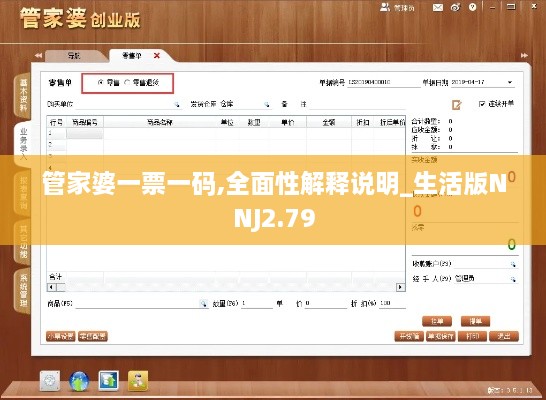Select the 零售退货 radio button
The width and height of the screenshot is (546, 400).
coord(127,83)
